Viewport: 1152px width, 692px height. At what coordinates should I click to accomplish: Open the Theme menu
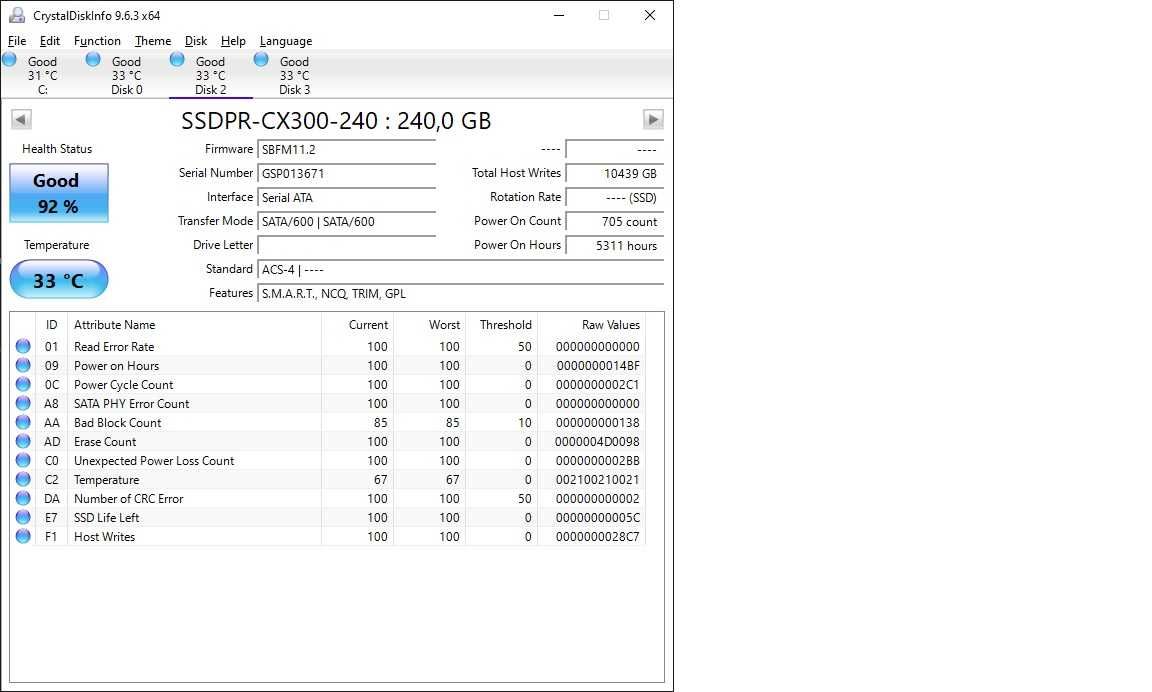coord(153,41)
